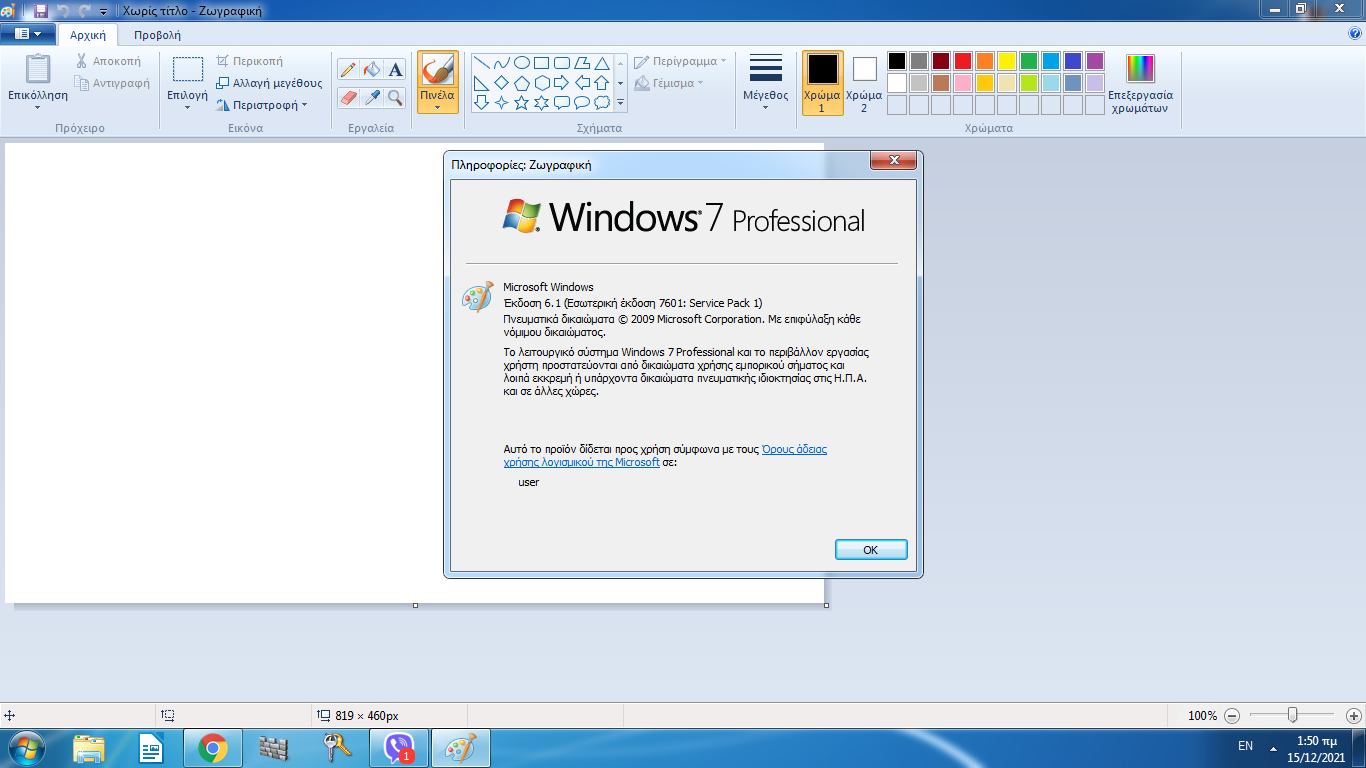The height and width of the screenshot is (768, 1366).
Task: Choose the Diamond shape
Action: click(x=501, y=82)
